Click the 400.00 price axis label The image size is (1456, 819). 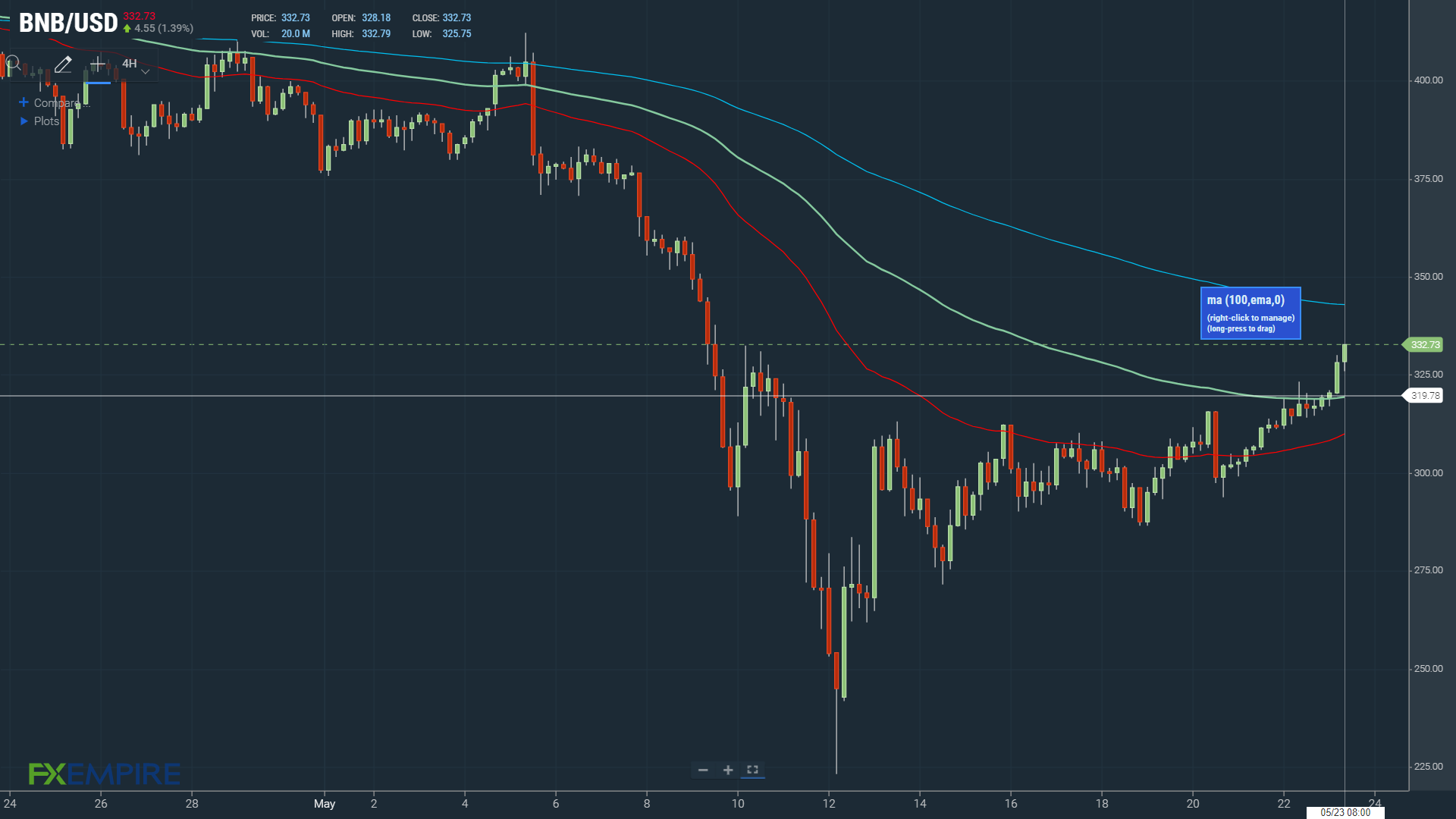(x=1429, y=80)
